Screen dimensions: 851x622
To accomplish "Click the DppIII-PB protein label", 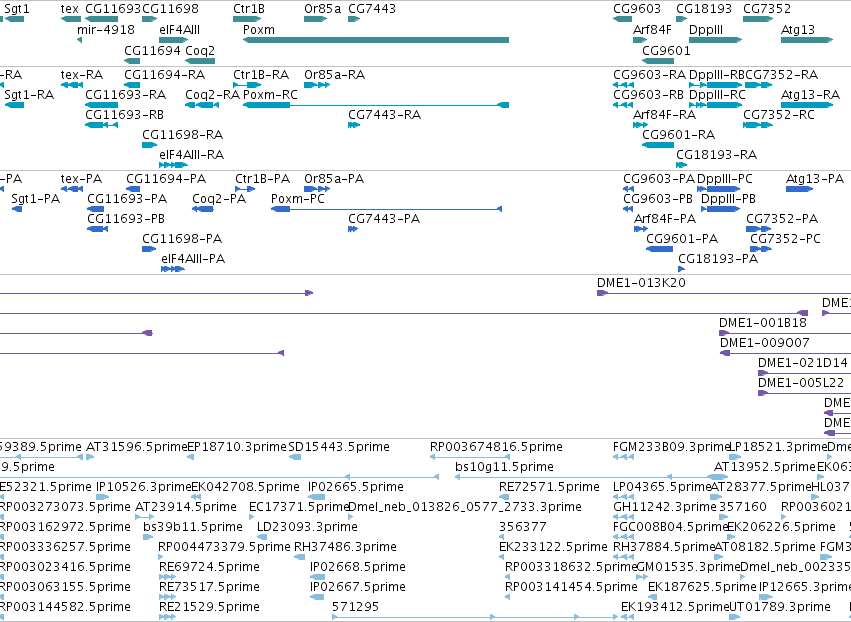I will point(728,199).
